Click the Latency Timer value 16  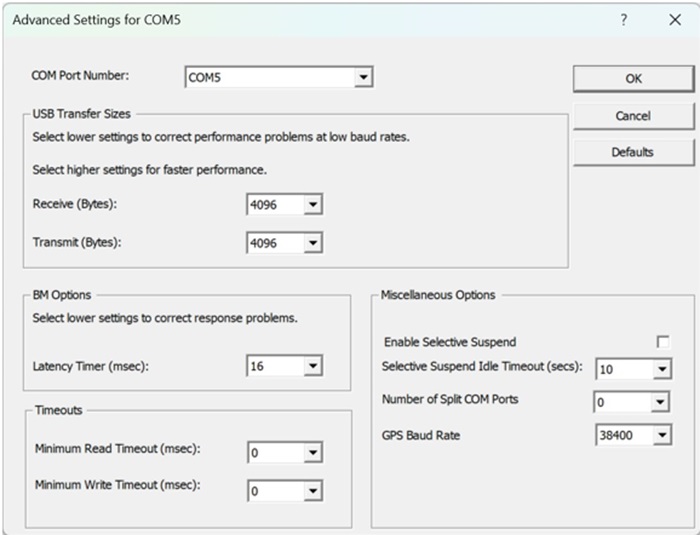point(274,366)
